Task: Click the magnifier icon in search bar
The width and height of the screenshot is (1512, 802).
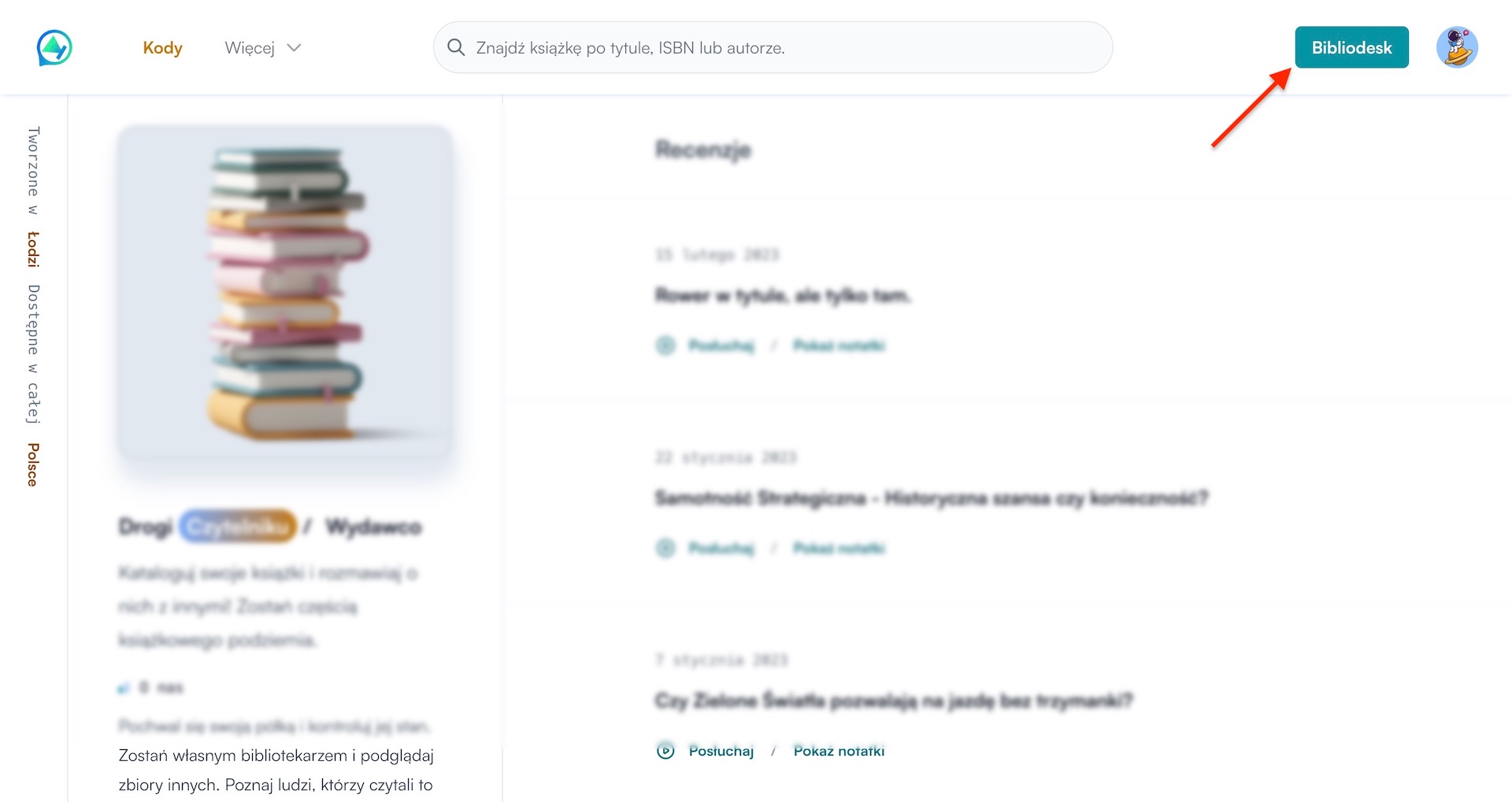Action: (x=456, y=48)
